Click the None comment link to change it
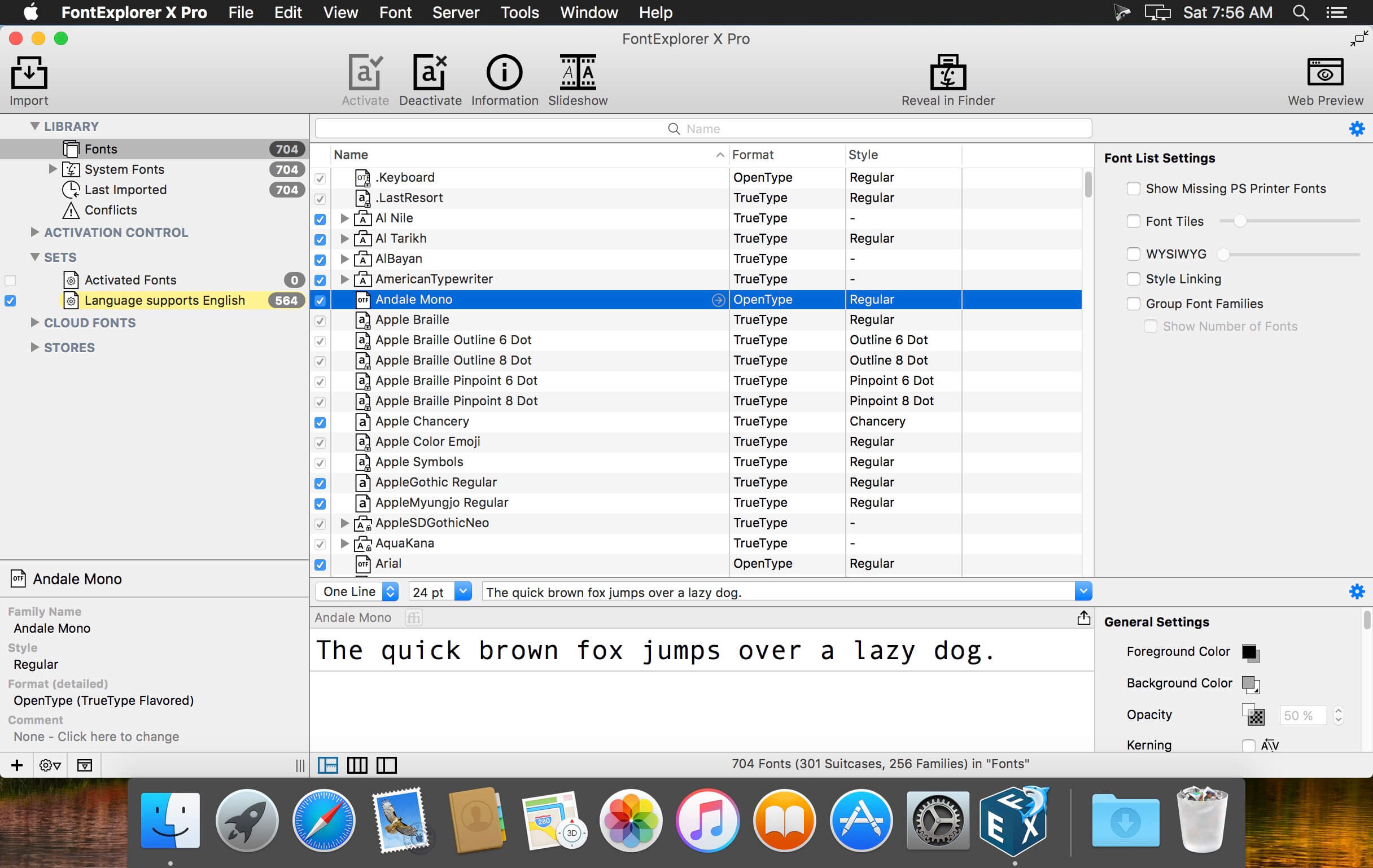Screen dimensions: 1373x868 tap(95, 735)
